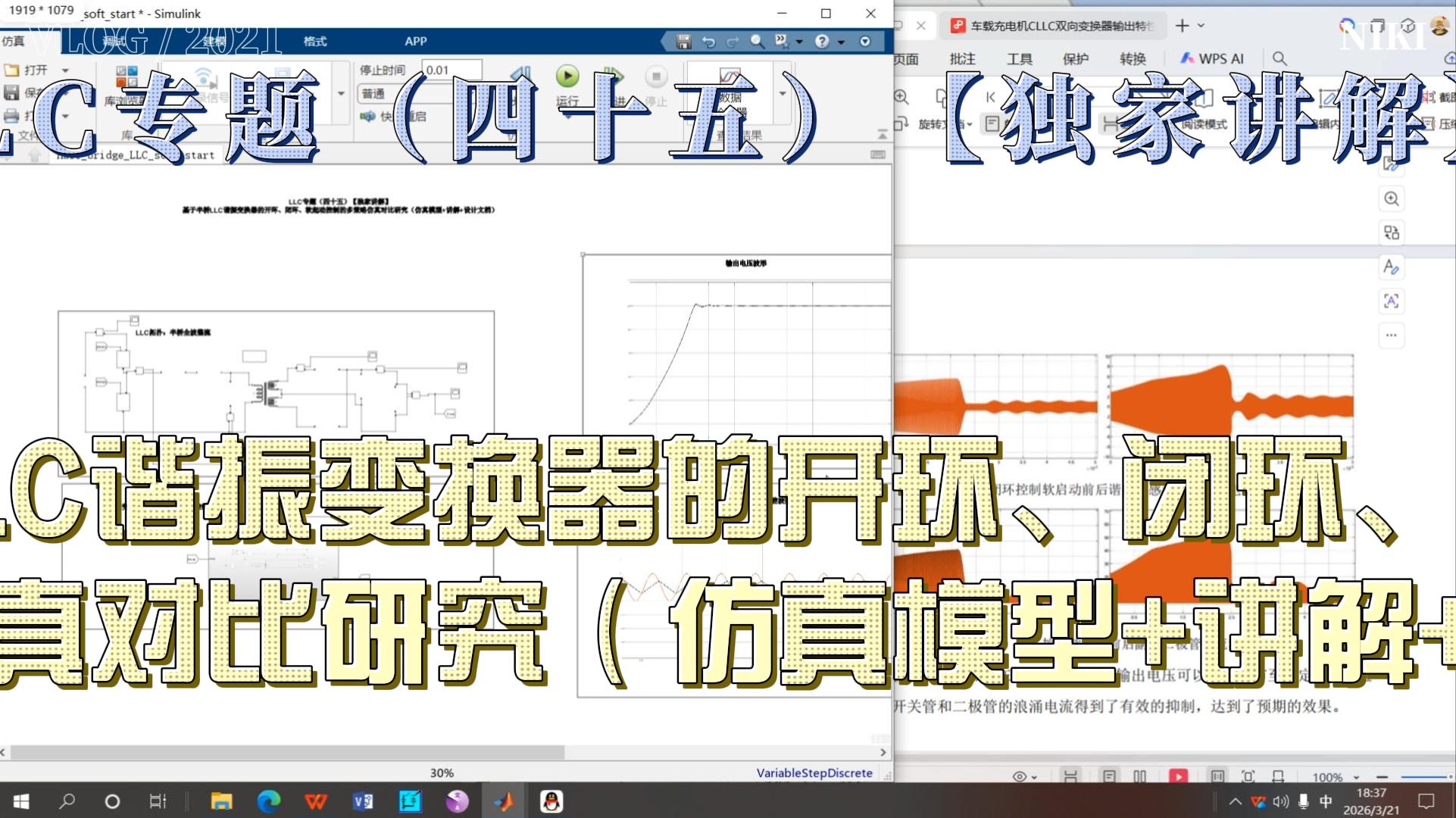This screenshot has height=818, width=1456.
Task: Open the APP ribbon tab
Action: click(x=415, y=41)
